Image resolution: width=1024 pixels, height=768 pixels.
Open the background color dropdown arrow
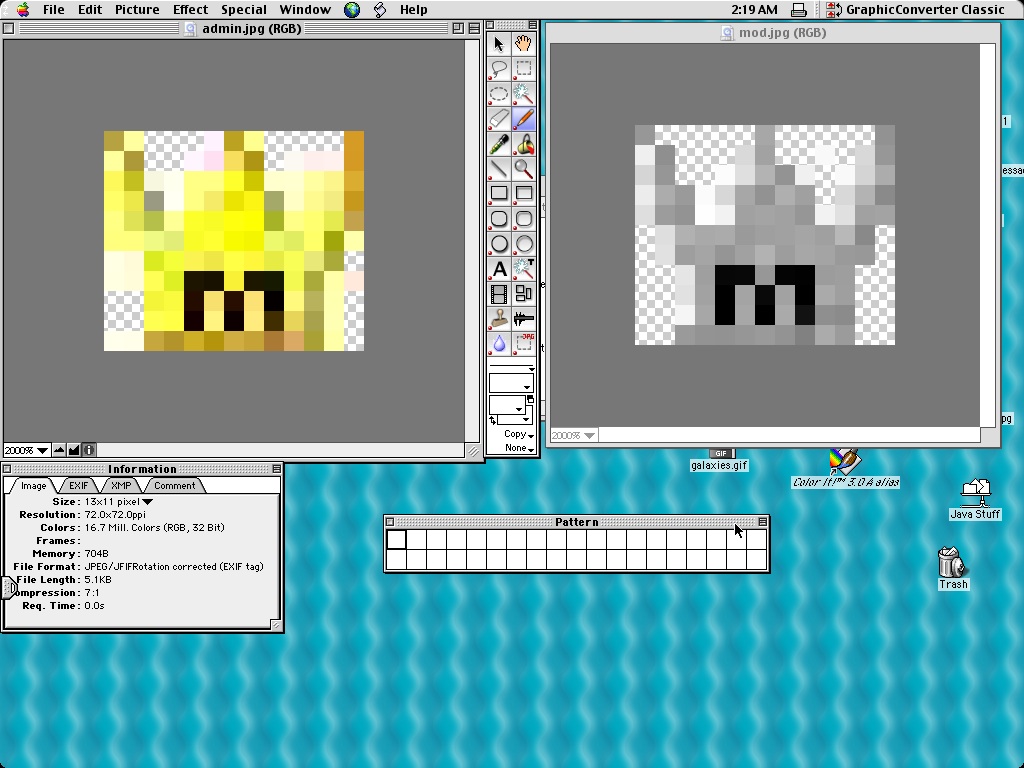[x=526, y=419]
